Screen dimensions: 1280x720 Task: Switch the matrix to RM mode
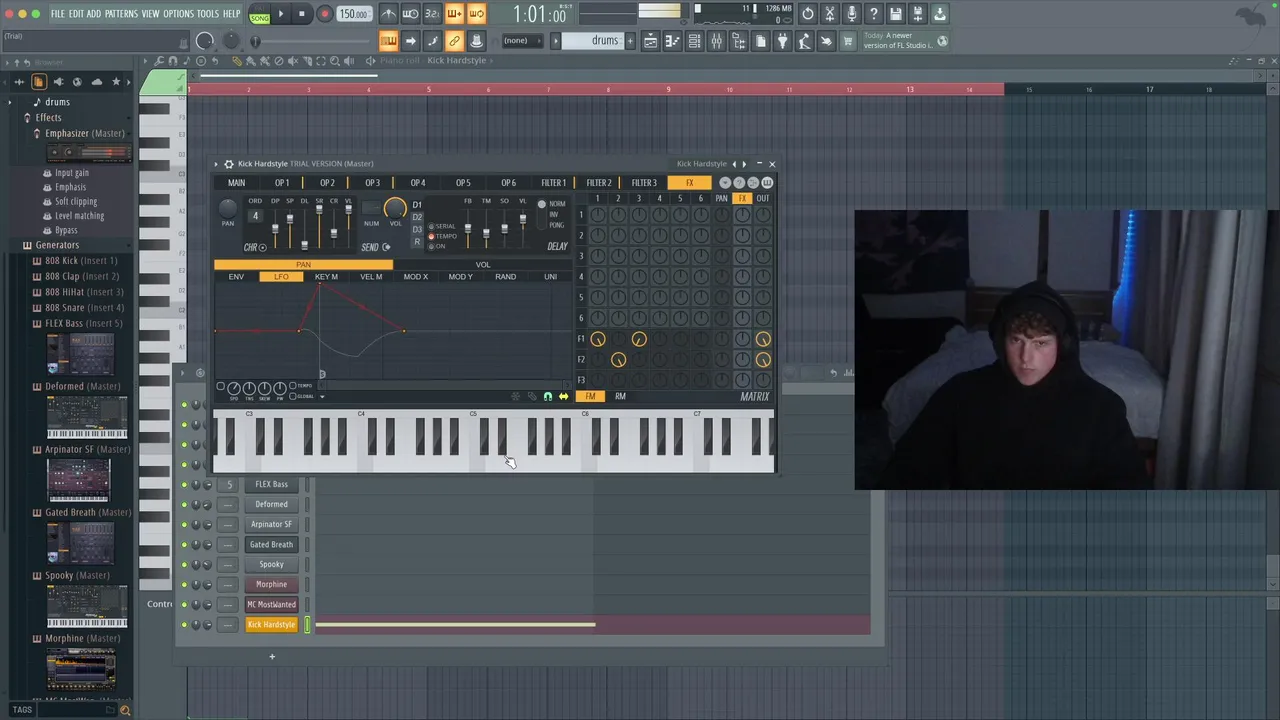click(620, 397)
